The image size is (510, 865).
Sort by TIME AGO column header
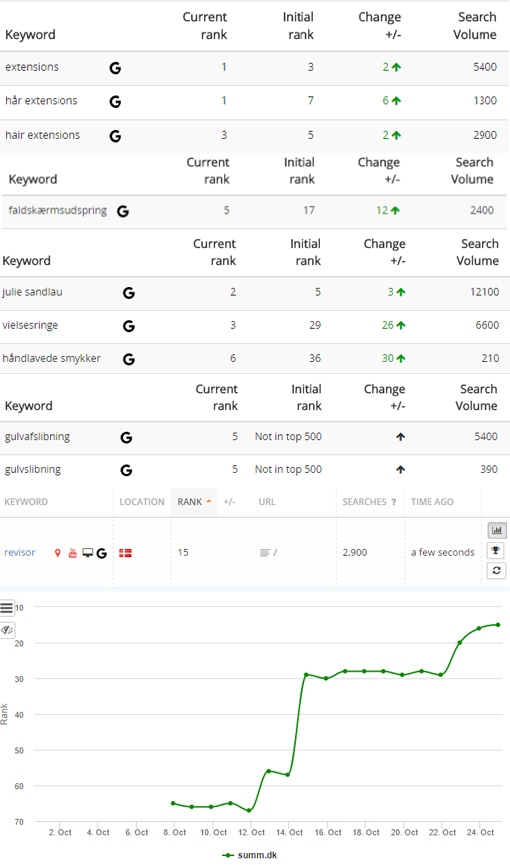(x=432, y=502)
